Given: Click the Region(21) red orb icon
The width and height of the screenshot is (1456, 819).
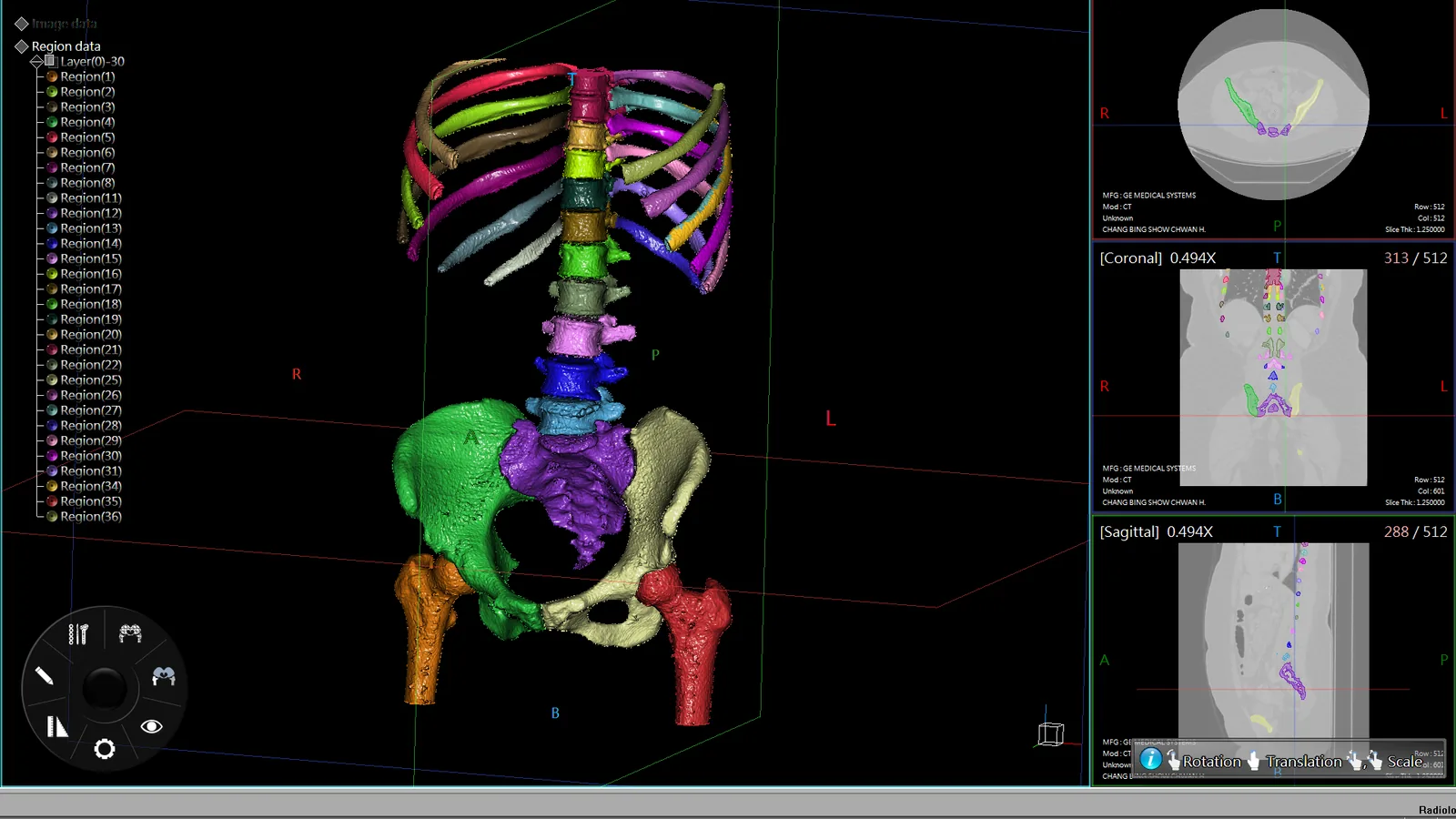Looking at the screenshot, I should (x=52, y=349).
